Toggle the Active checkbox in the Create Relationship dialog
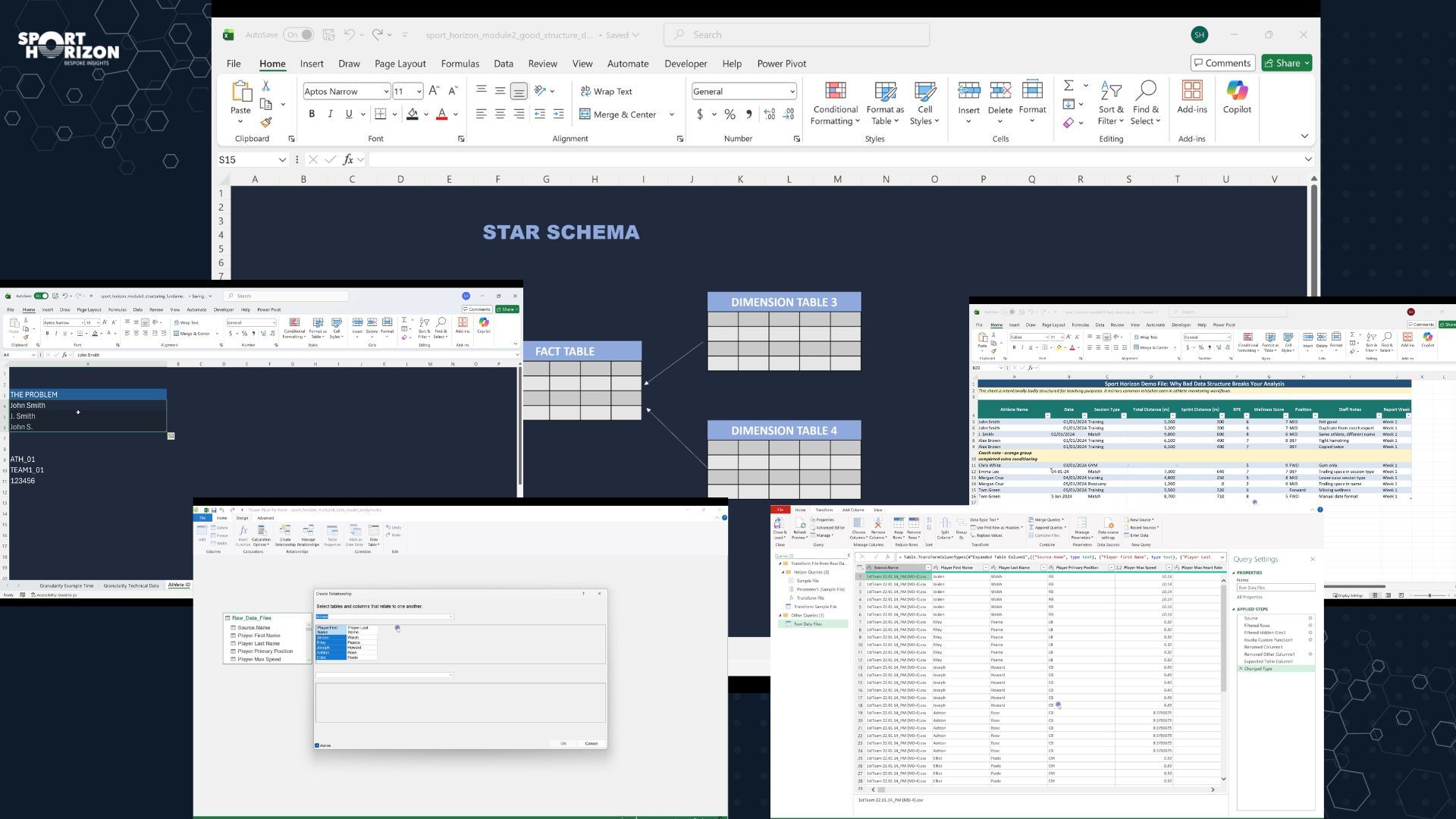 tap(317, 745)
